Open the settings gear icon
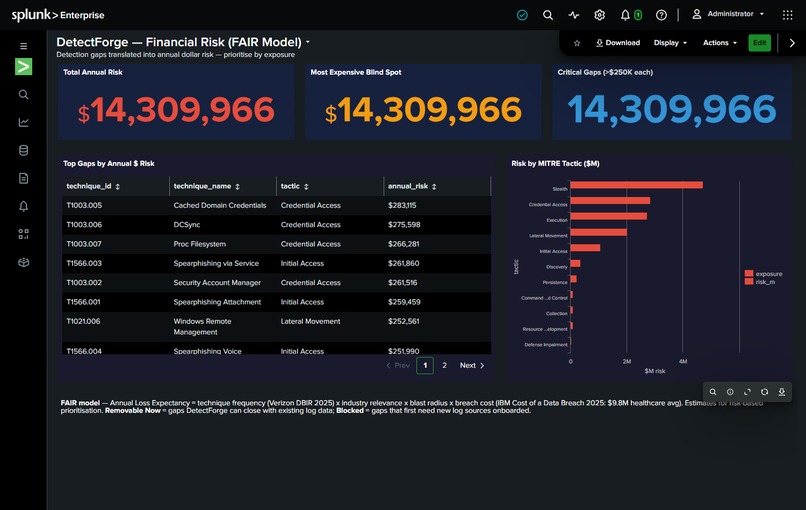The width and height of the screenshot is (806, 510). 599,15
